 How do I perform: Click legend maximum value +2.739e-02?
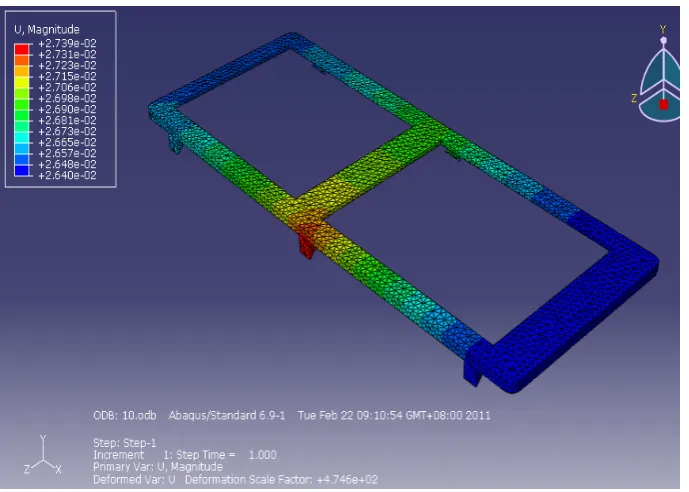click(x=67, y=43)
